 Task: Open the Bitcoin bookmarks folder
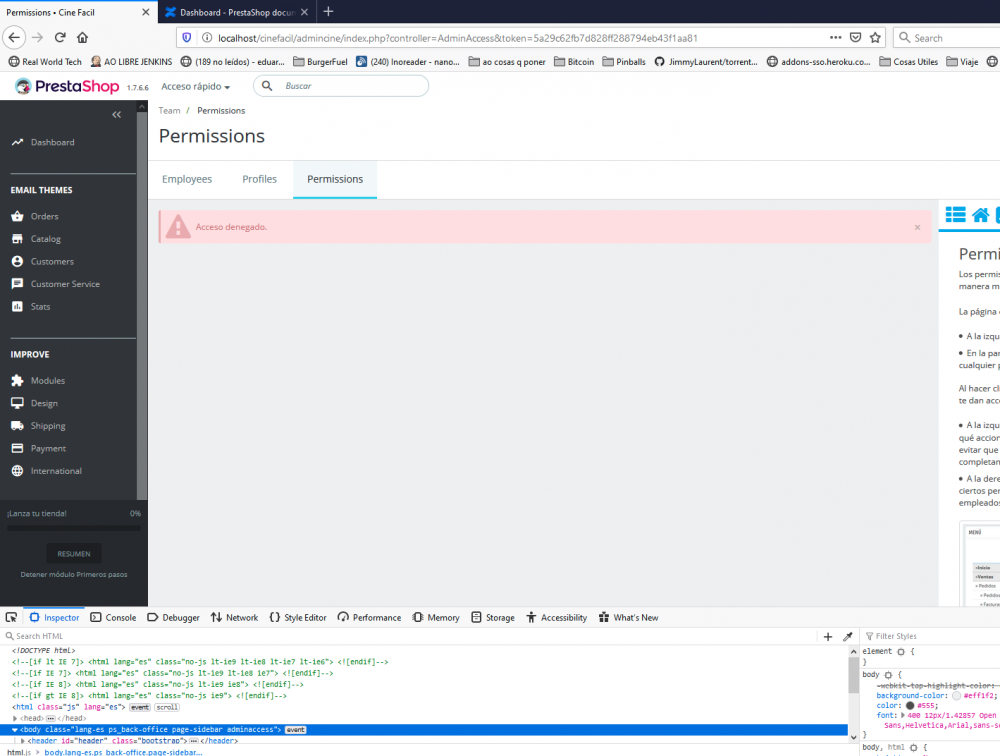tap(574, 62)
